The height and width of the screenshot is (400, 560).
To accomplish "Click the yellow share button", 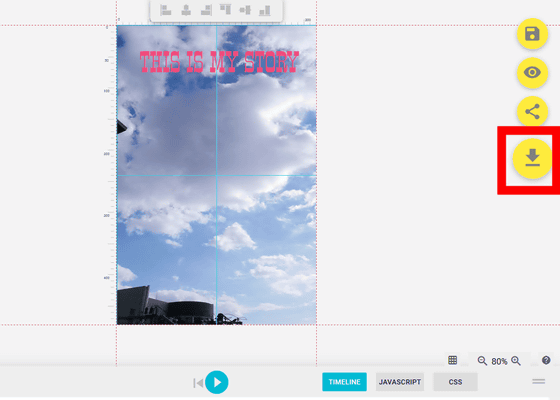I will (x=532, y=111).
